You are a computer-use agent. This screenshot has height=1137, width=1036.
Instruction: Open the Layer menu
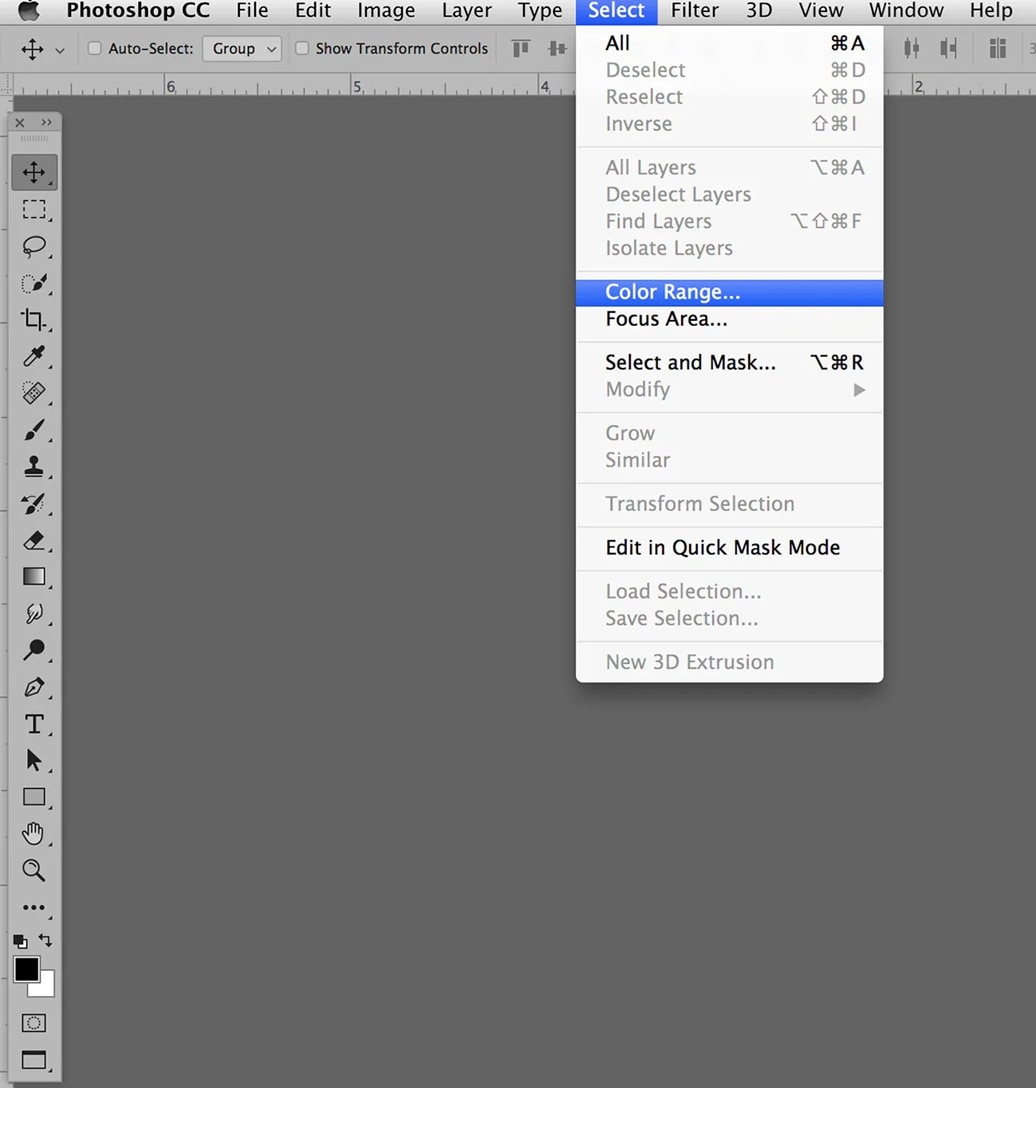pyautogui.click(x=466, y=10)
